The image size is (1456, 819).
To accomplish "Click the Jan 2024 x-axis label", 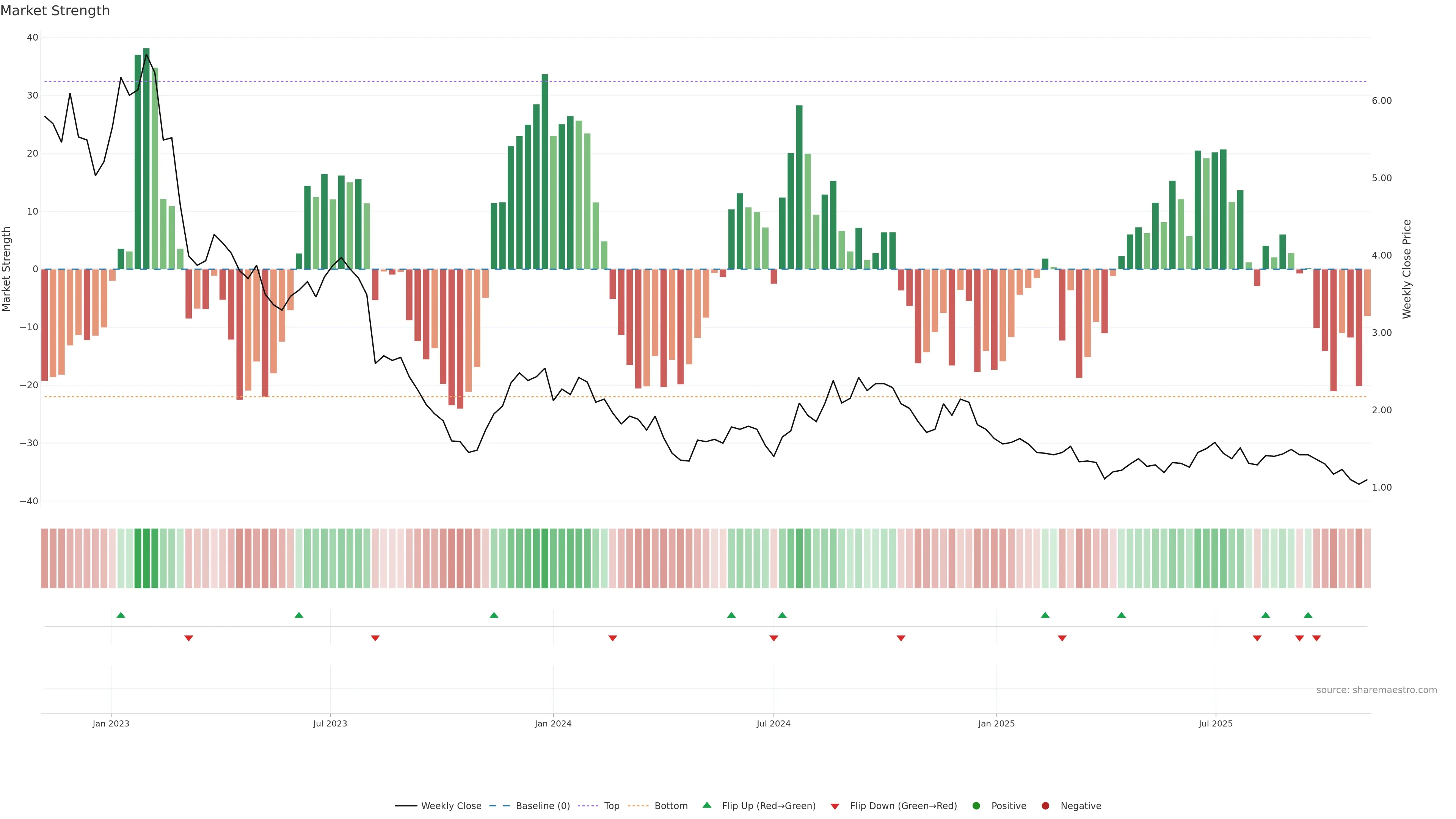I will [x=553, y=723].
